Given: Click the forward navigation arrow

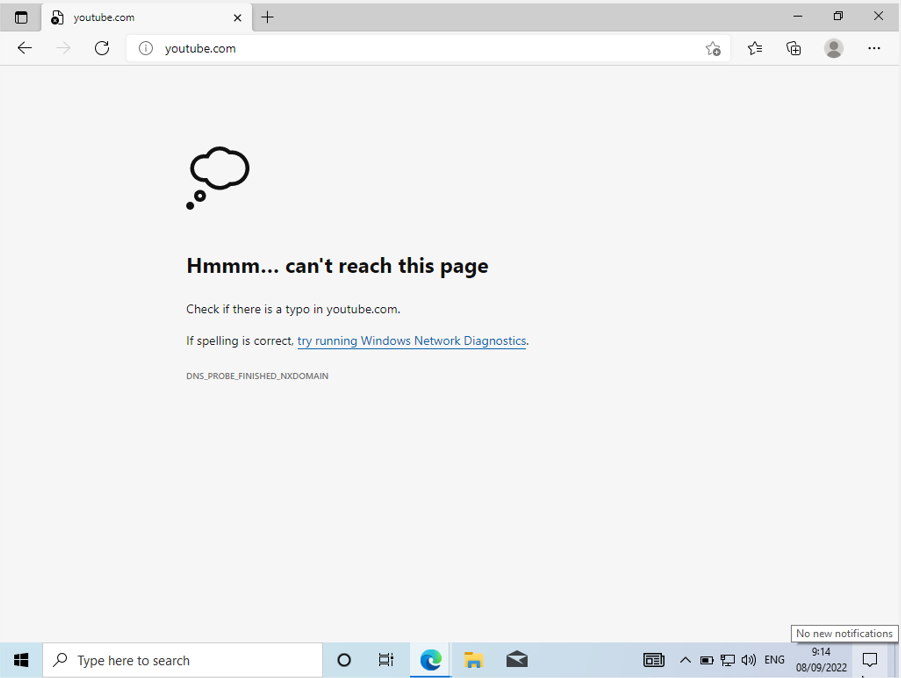Looking at the screenshot, I should 63,48.
